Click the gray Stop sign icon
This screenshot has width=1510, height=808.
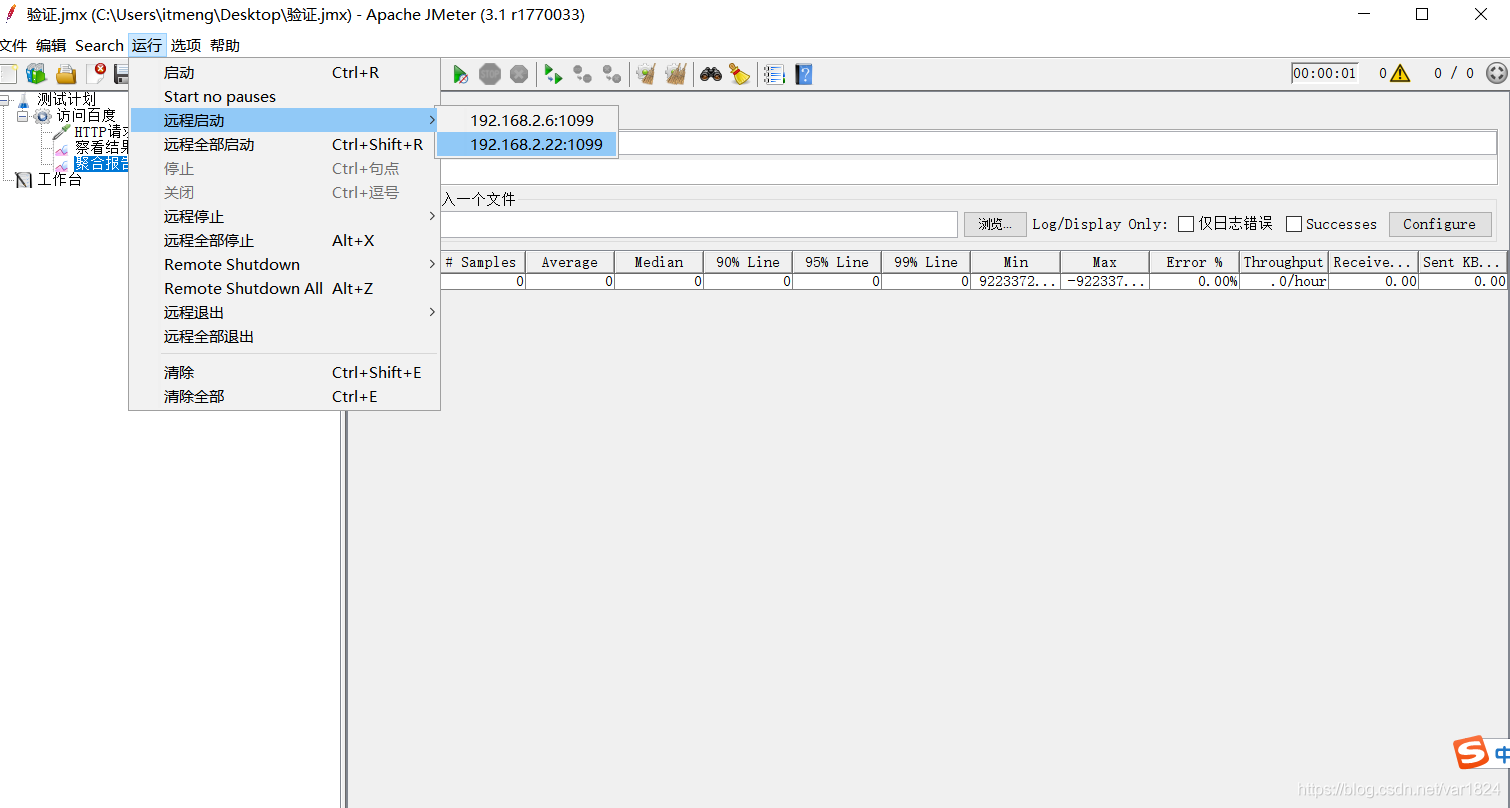tap(489, 74)
